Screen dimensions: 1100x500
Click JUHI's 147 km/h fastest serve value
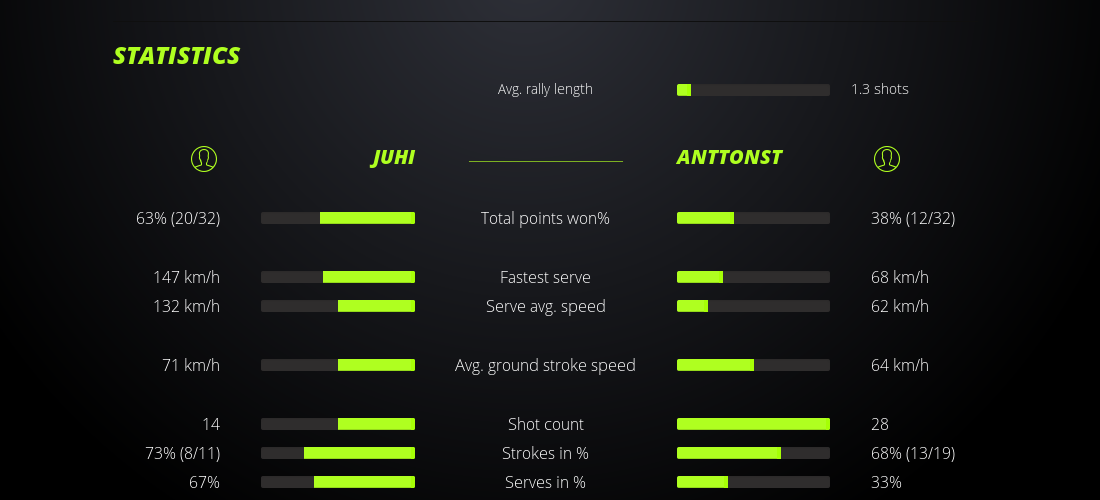(186, 277)
